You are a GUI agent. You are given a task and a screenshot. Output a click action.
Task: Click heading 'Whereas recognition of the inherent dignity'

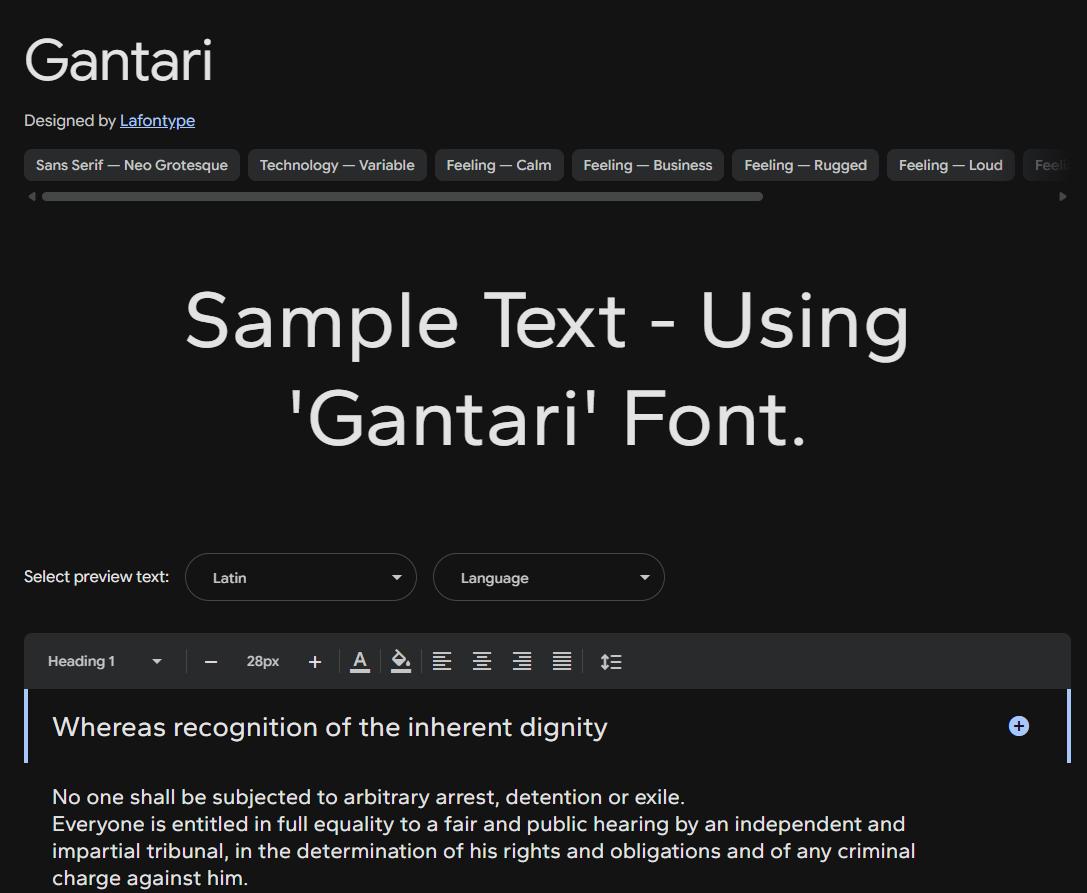click(330, 727)
